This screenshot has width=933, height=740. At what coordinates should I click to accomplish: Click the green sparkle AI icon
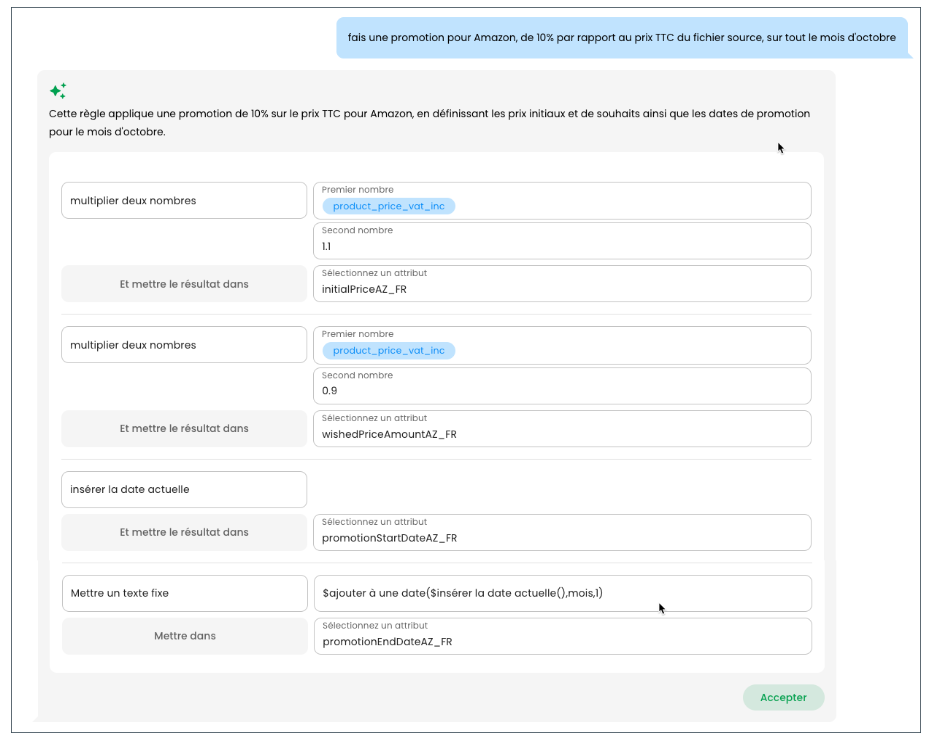(58, 91)
